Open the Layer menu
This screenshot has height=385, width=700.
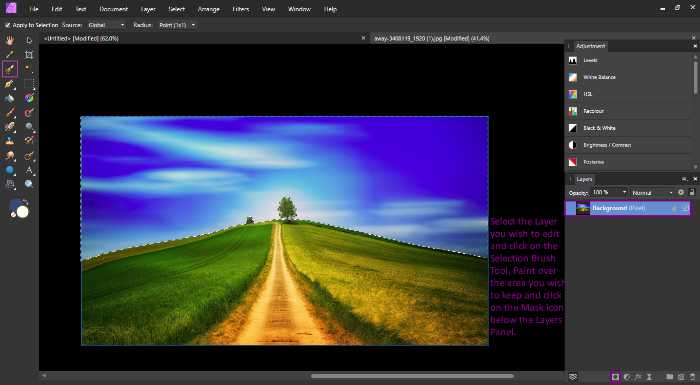tap(148, 9)
